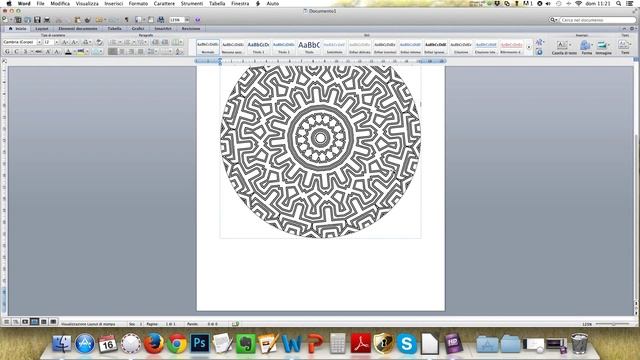Viewport: 640px width, 360px height.
Task: Open the Tabella menu in menu bar
Action: [x=217, y=3]
